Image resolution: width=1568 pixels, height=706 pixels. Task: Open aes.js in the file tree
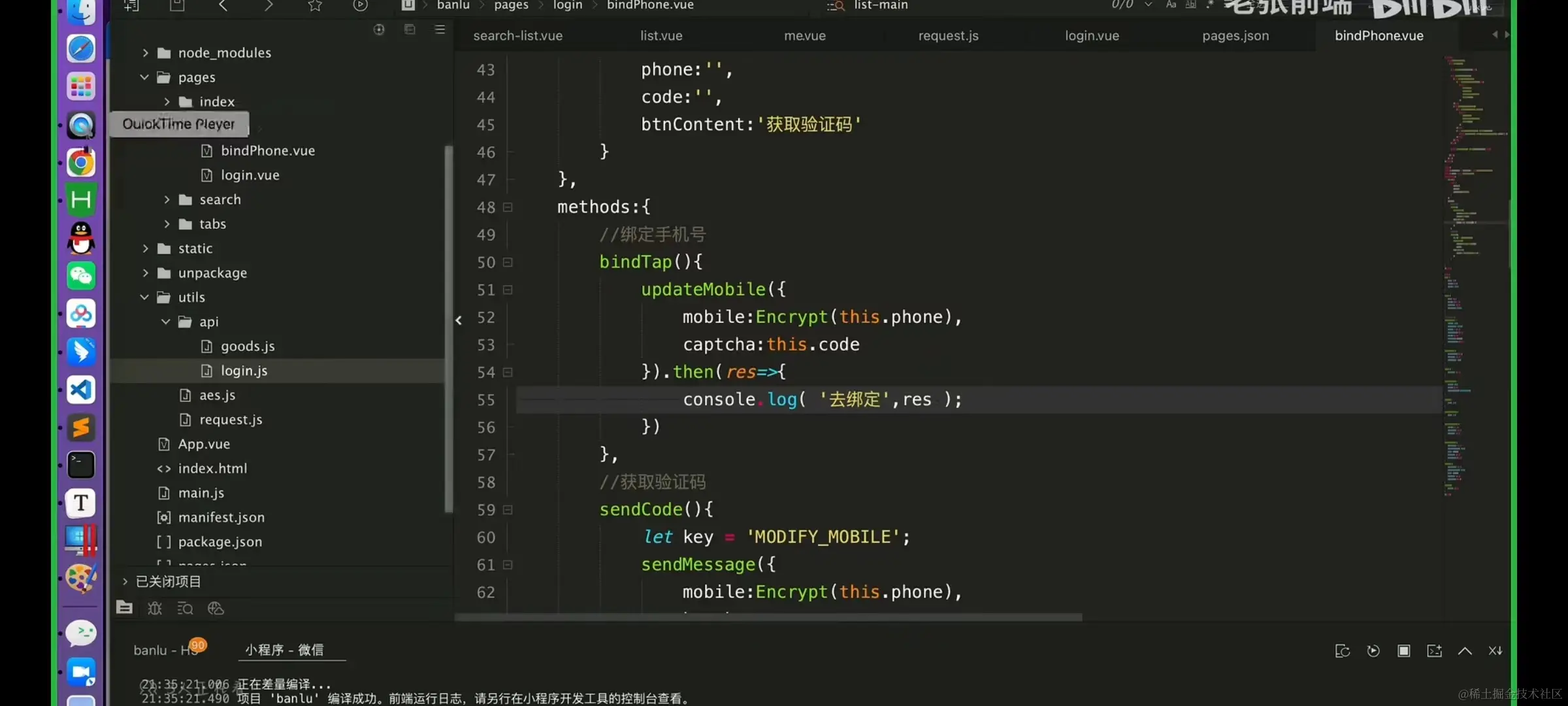coord(217,395)
